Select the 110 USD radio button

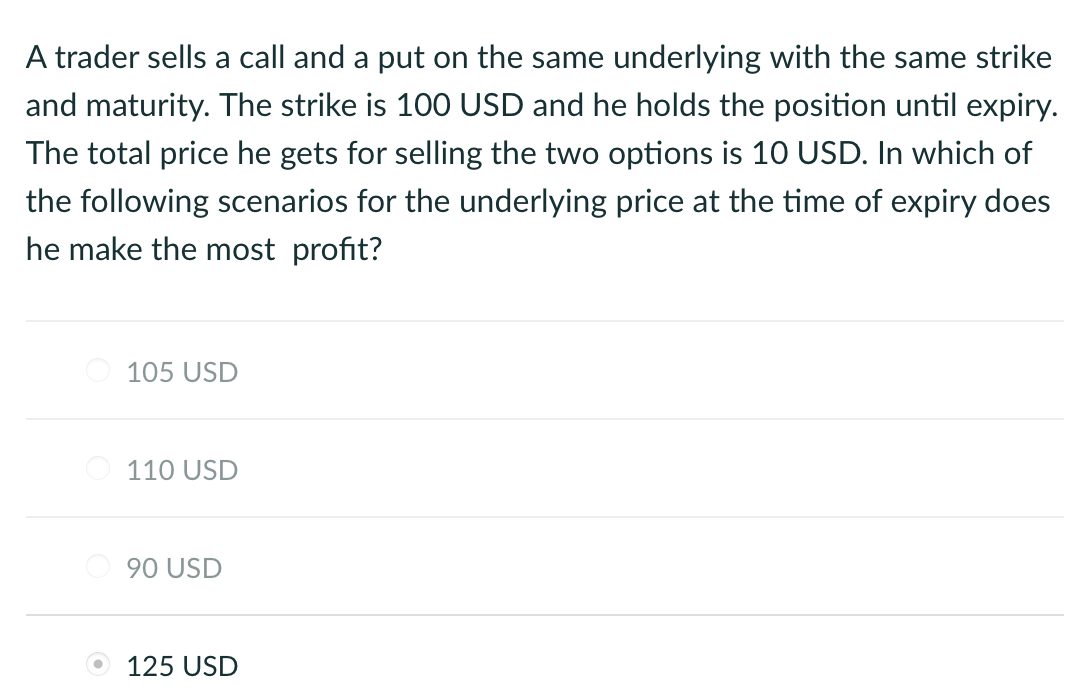97,469
